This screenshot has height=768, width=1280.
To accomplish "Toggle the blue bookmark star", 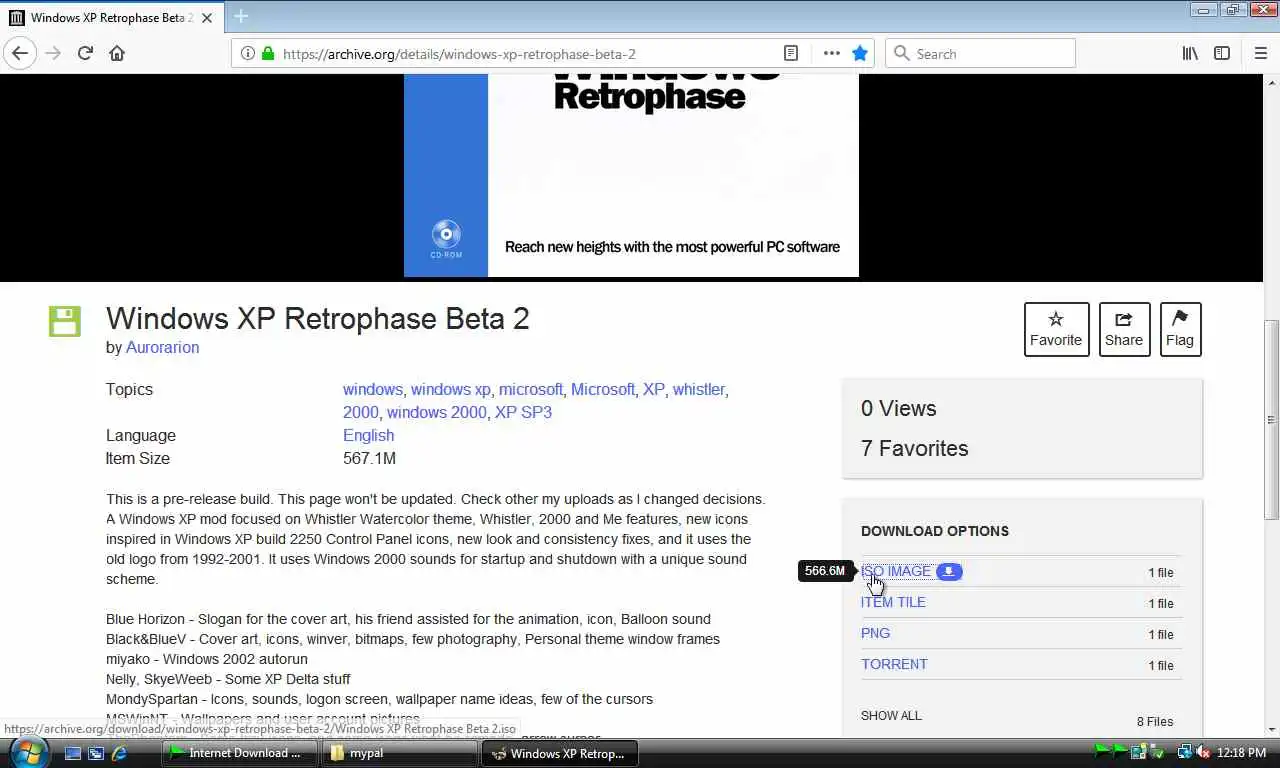I will click(860, 54).
